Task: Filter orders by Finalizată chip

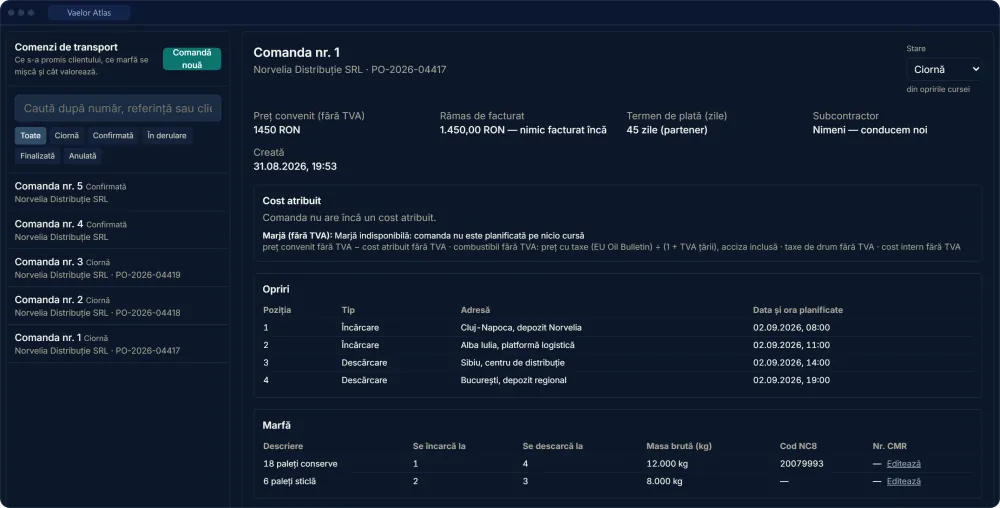Action: coord(38,156)
